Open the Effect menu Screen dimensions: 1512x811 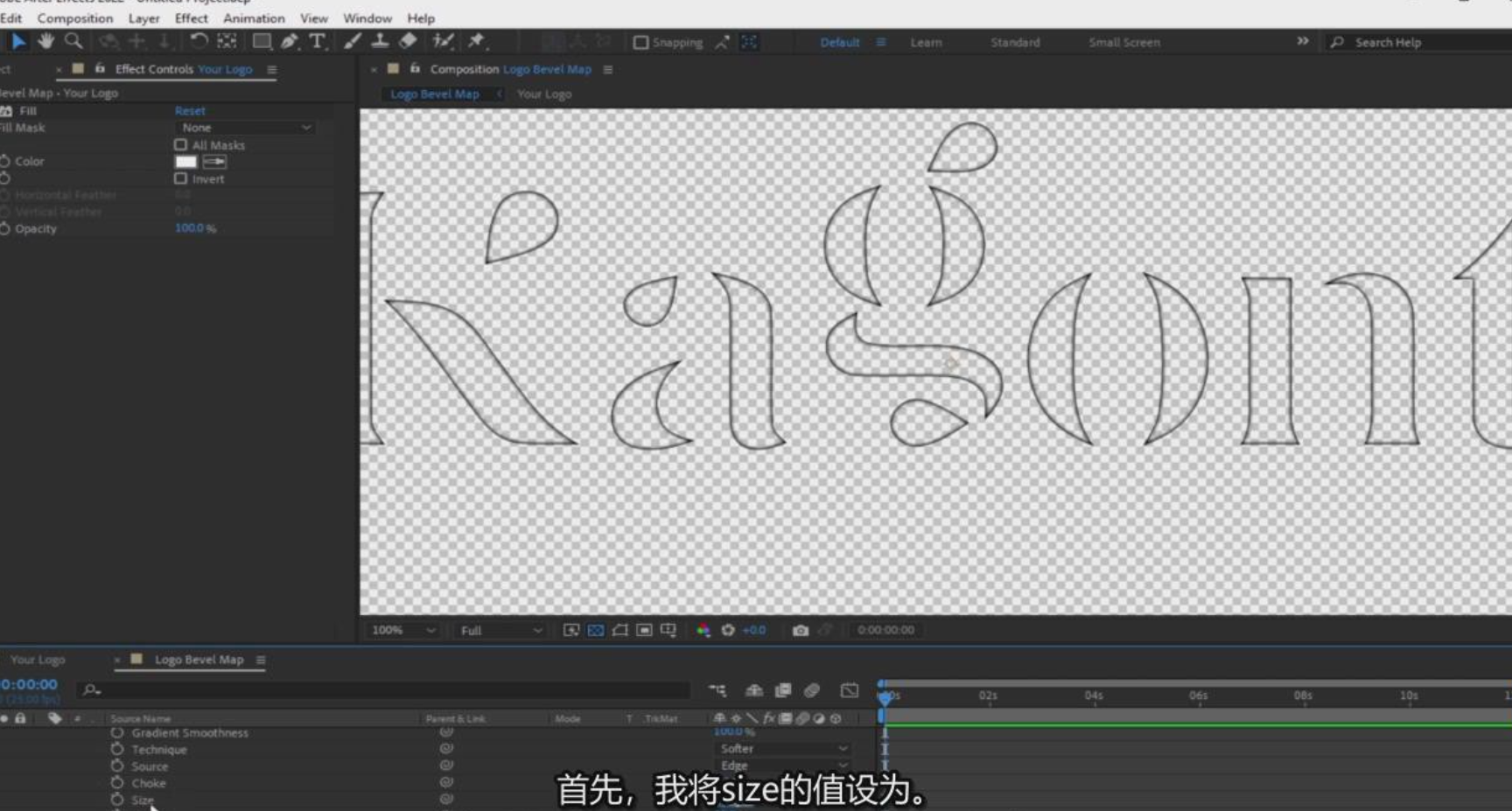[191, 17]
